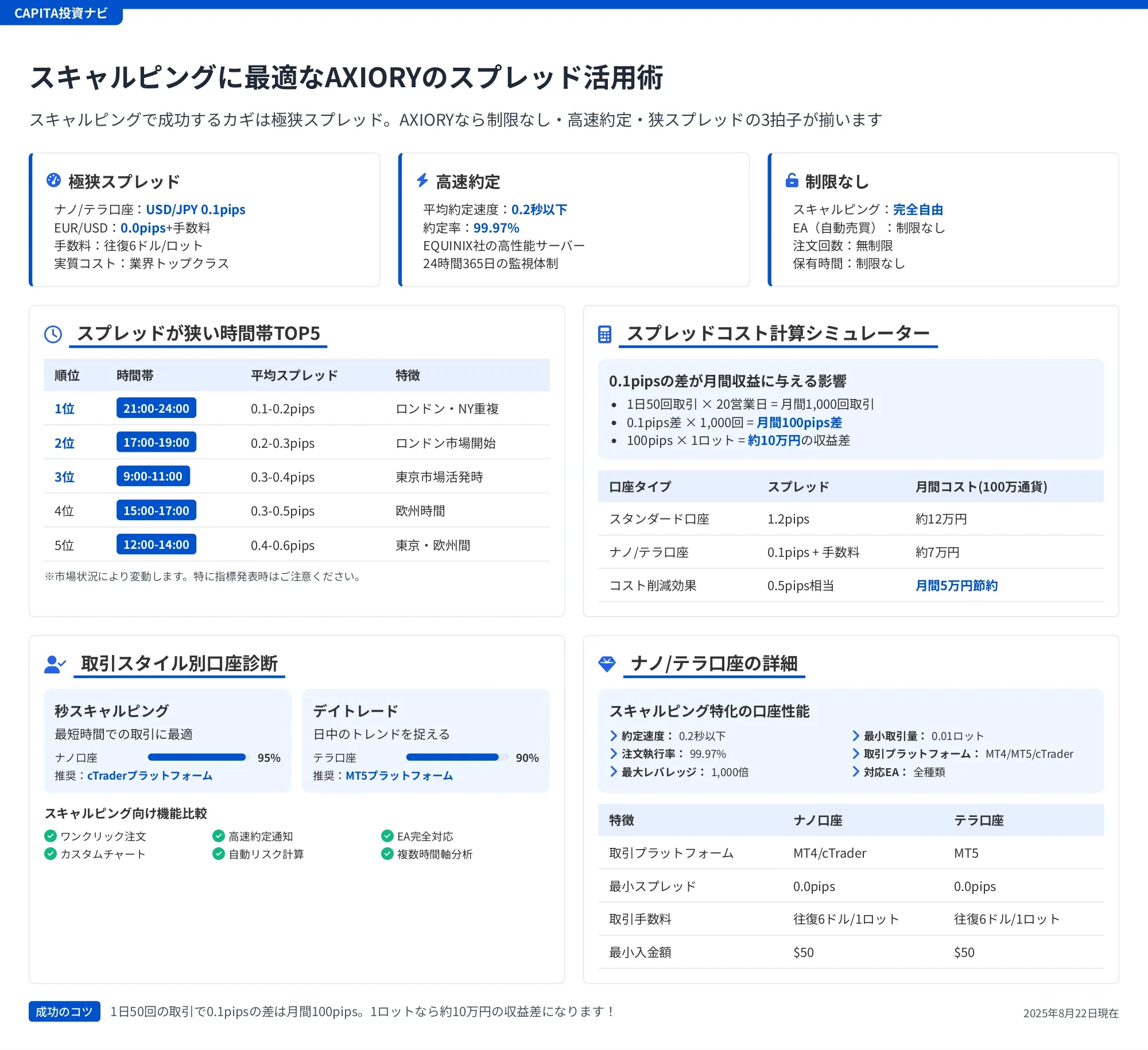The width and height of the screenshot is (1148, 1050).
Task: Click the 月間5万円節約 table cell
Action: (x=957, y=586)
